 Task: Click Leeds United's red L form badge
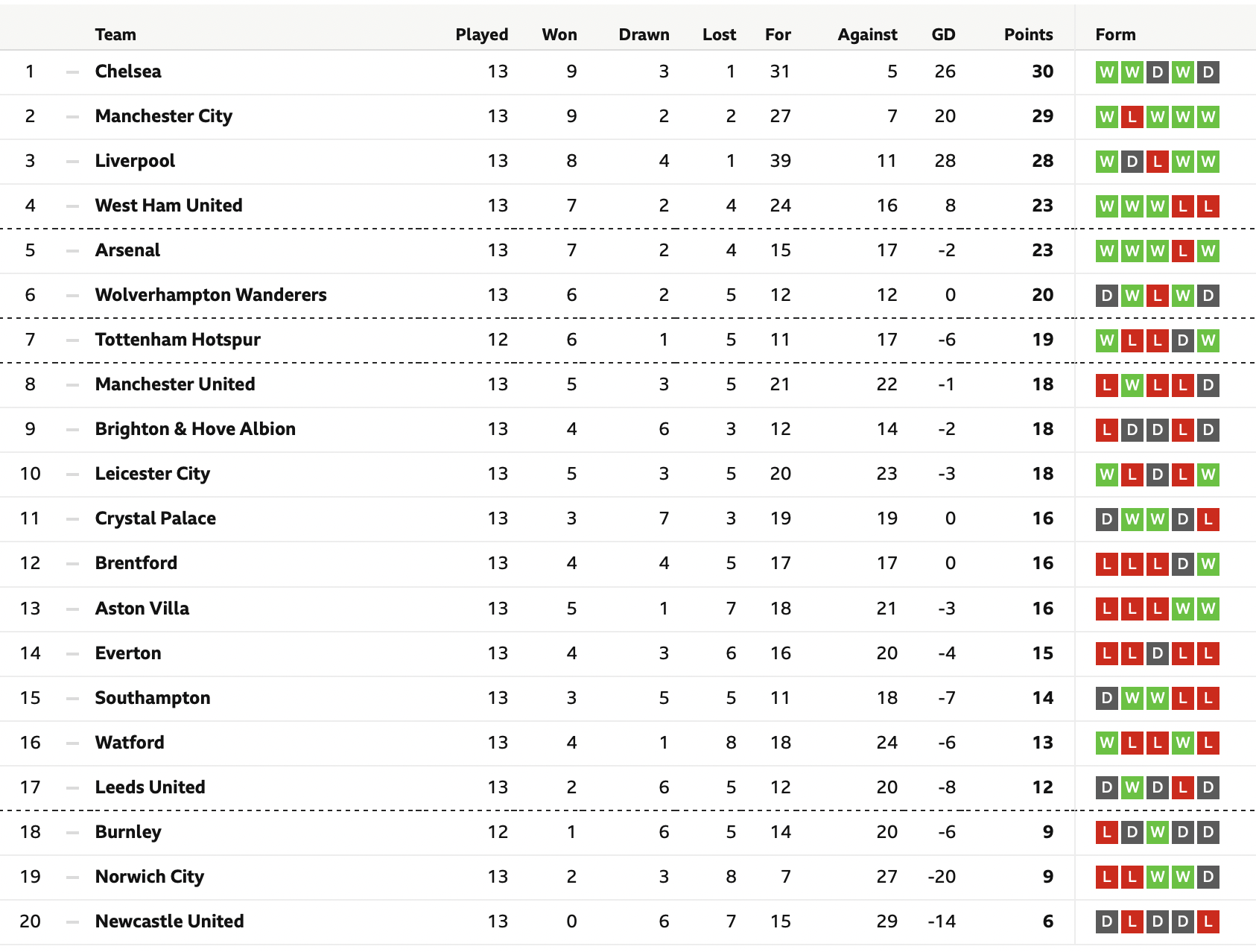tap(1183, 788)
